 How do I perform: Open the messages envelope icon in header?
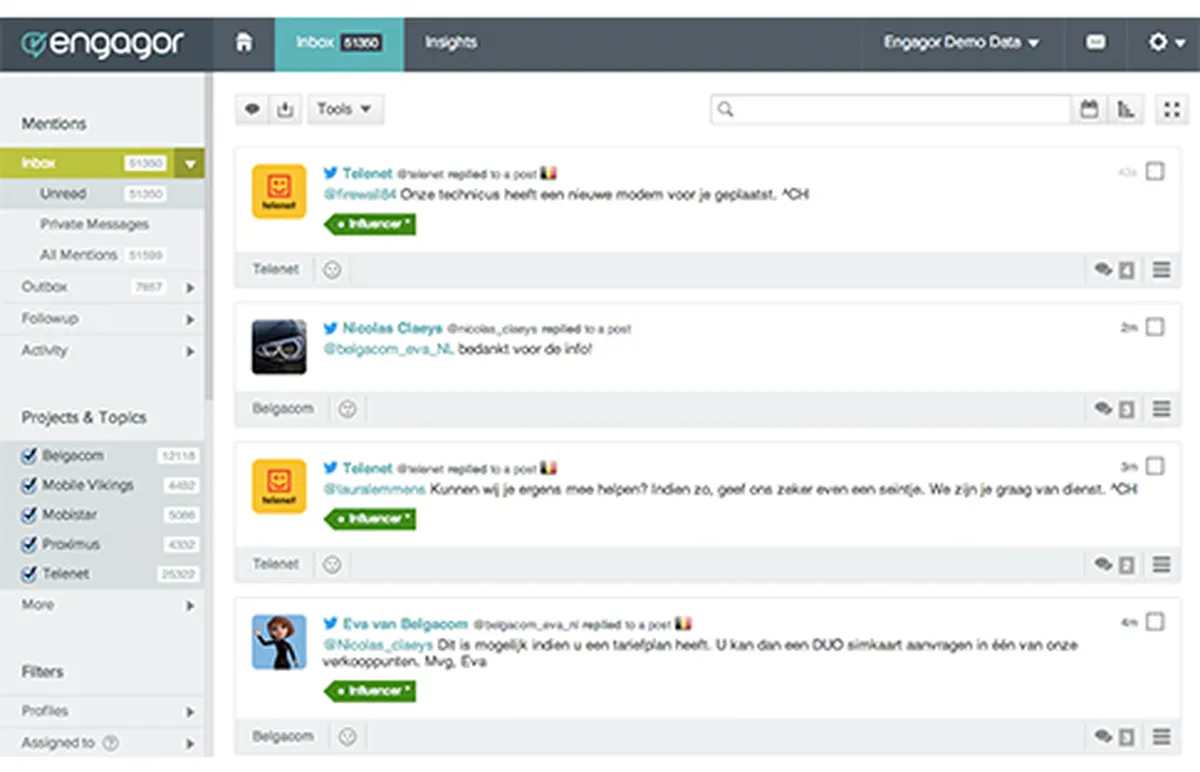pyautogui.click(x=1096, y=43)
